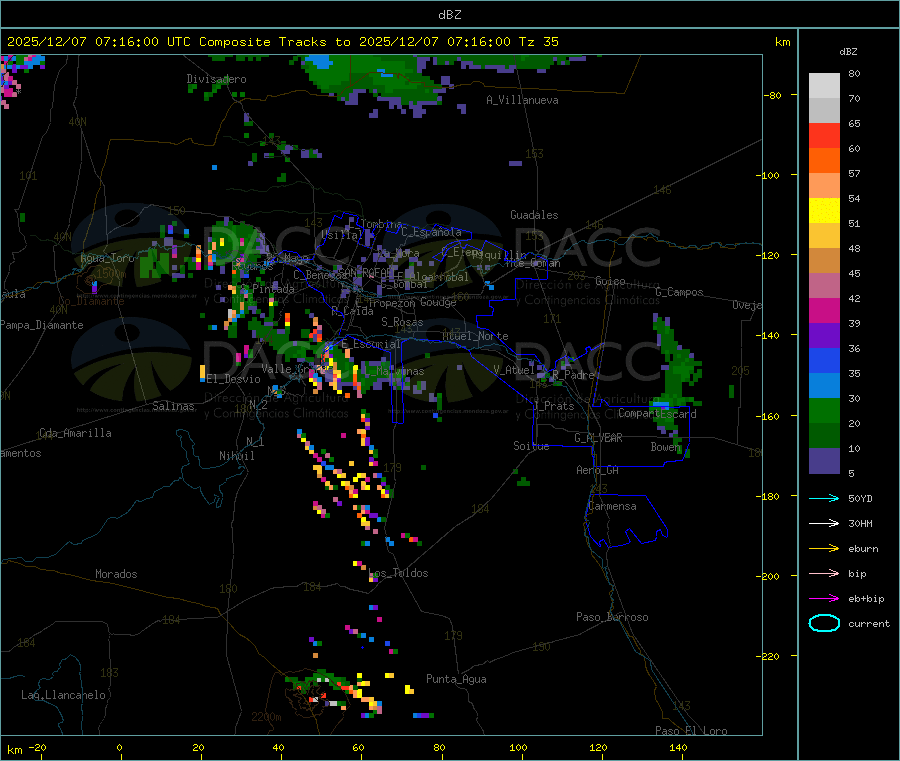Screen dimensions: 900x761
Task: Click the Atuel_Norte location label
Action: pyautogui.click(x=475, y=336)
